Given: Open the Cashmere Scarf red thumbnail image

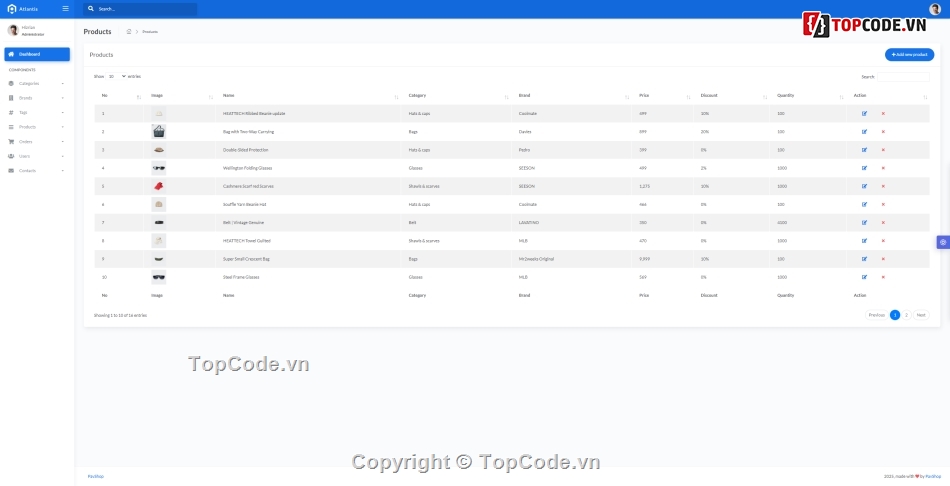Looking at the screenshot, I should click(159, 186).
